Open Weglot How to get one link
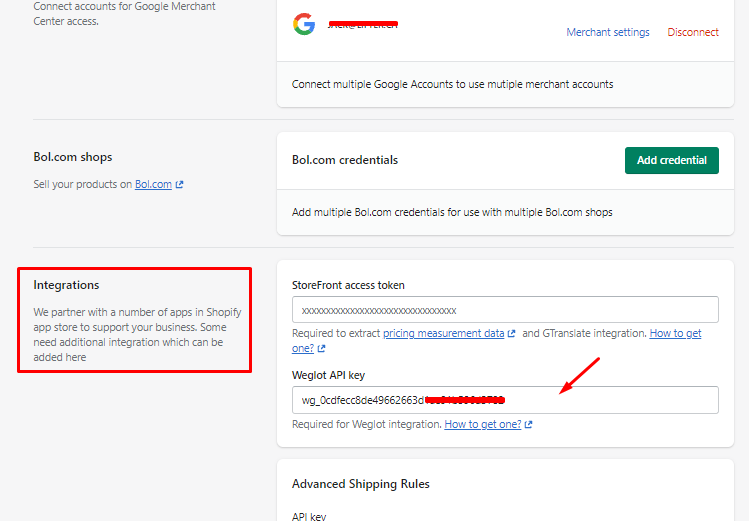The height and width of the screenshot is (521, 749). pos(482,424)
